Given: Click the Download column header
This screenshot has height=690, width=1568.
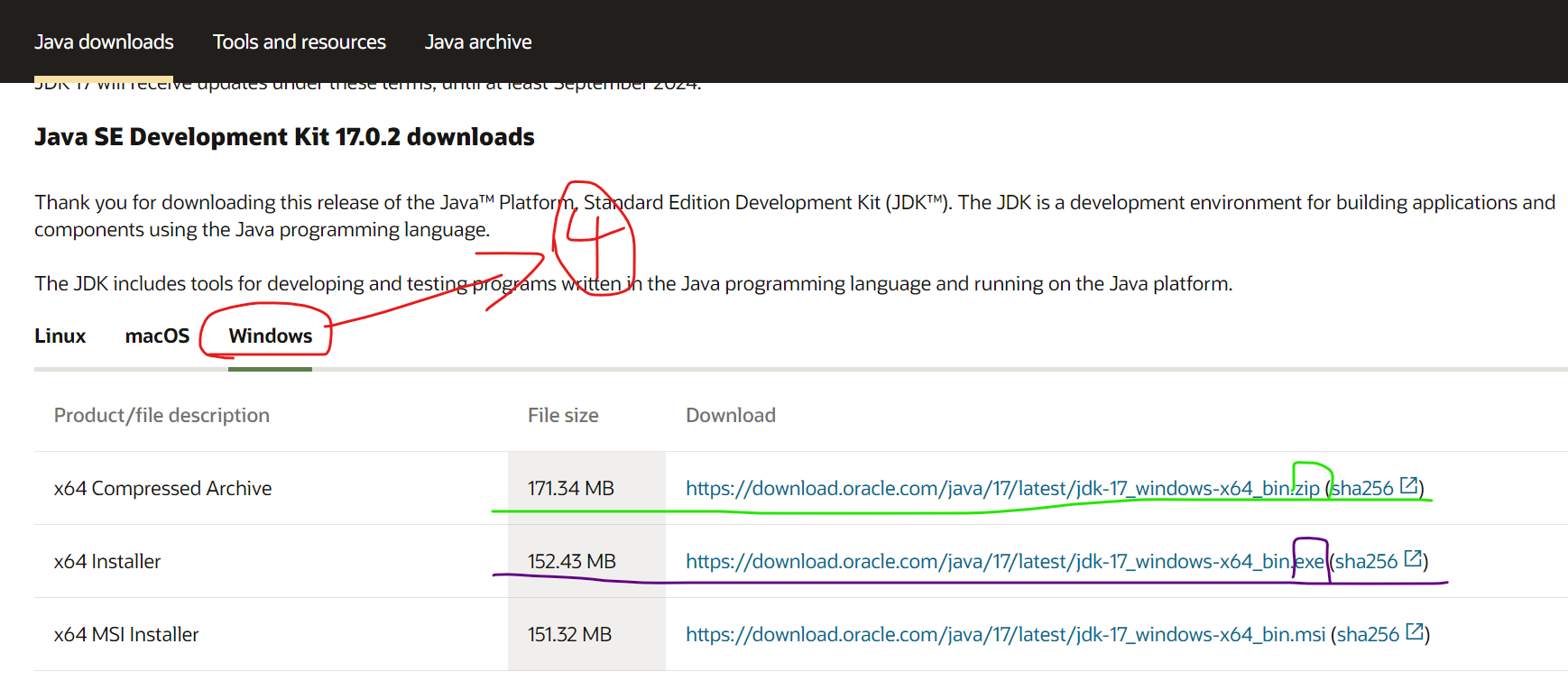Looking at the screenshot, I should point(731,415).
